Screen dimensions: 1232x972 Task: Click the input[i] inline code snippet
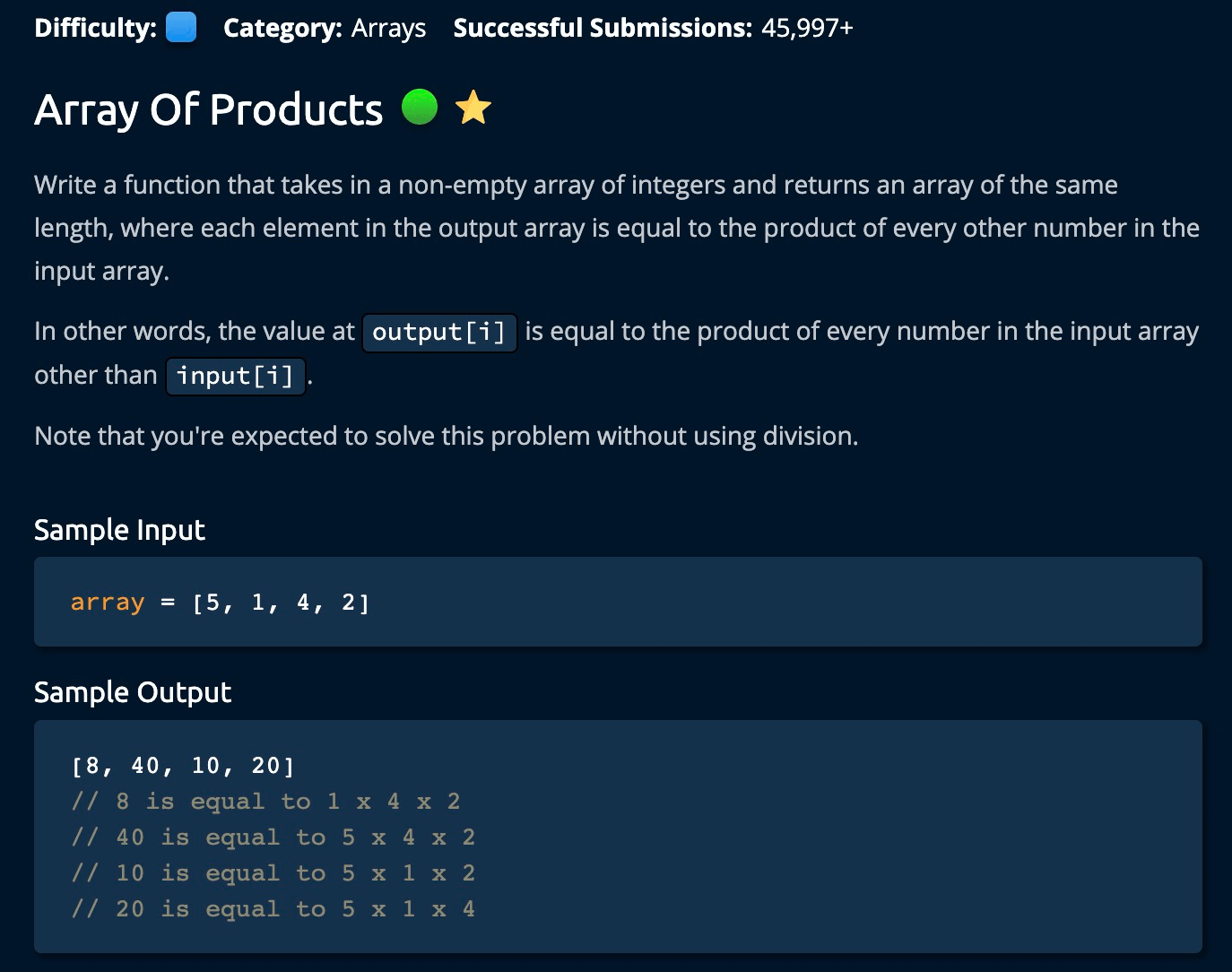click(235, 376)
